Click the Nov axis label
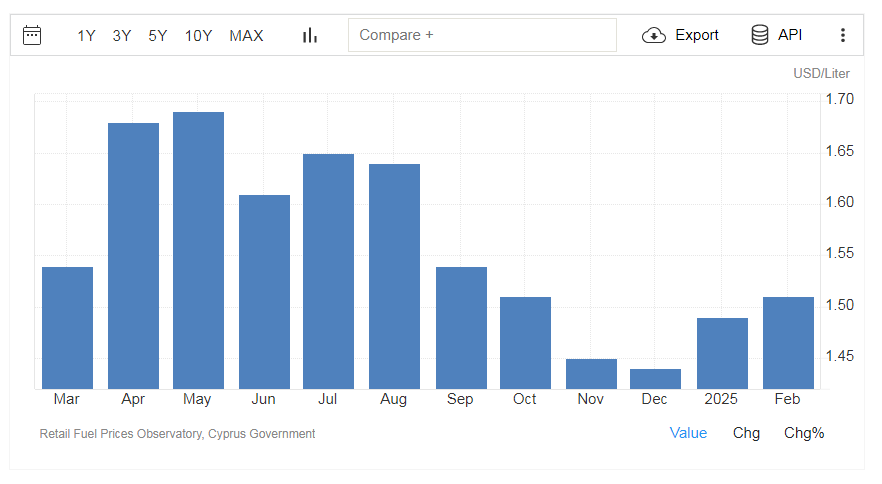Image resolution: width=882 pixels, height=484 pixels. coord(590,399)
